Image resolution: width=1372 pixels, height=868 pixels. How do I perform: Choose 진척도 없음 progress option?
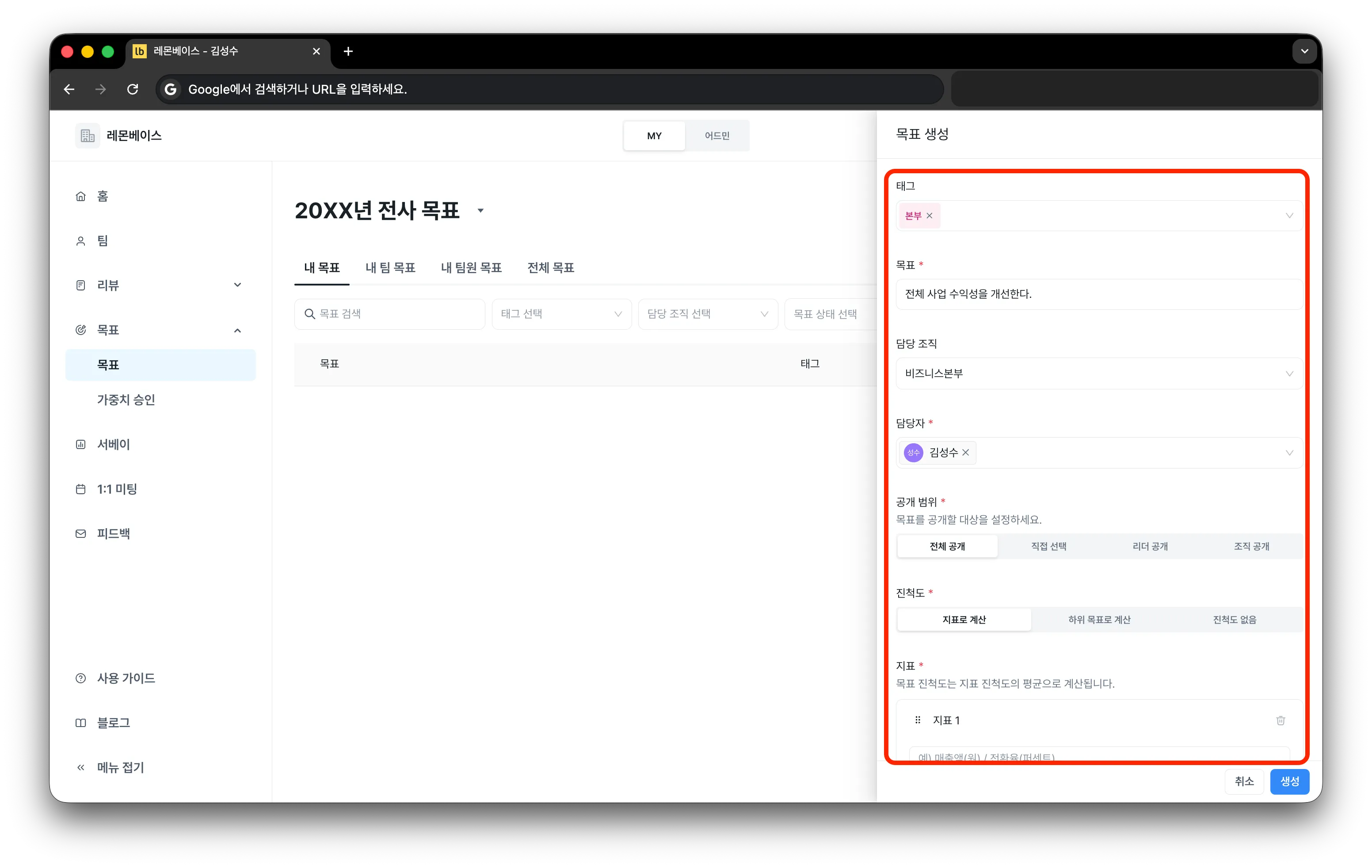(1234, 620)
